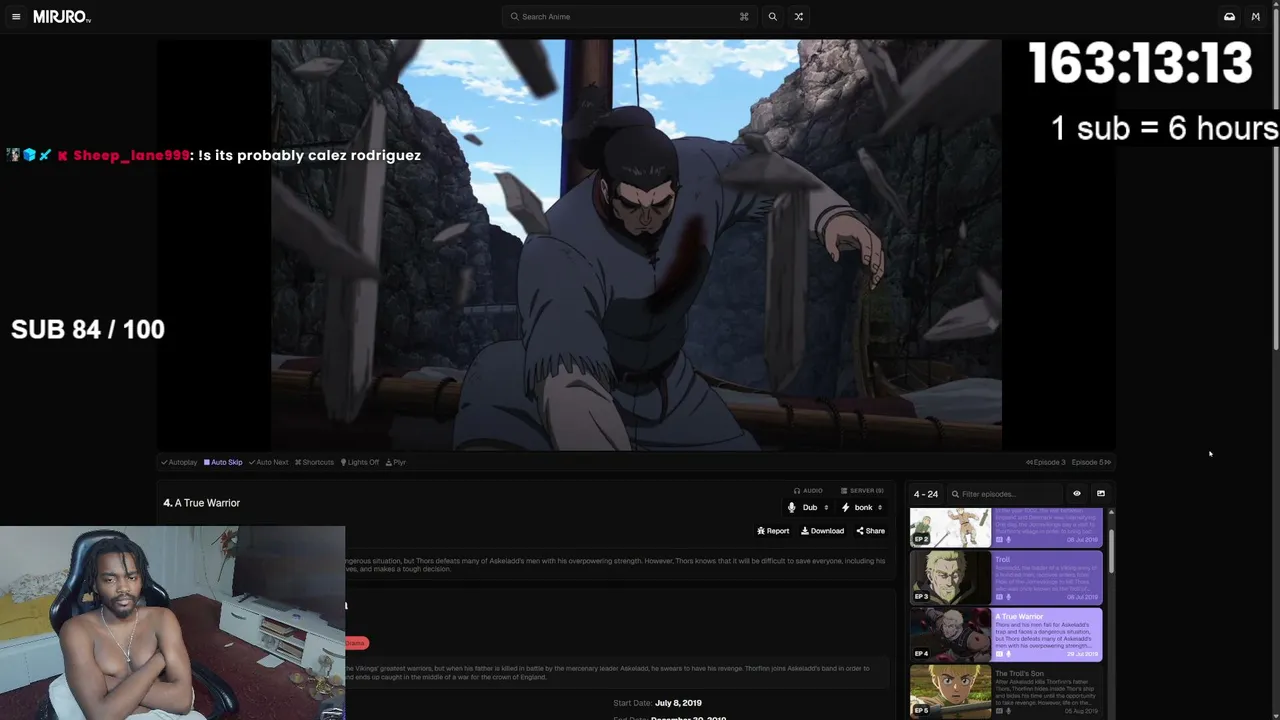Click the episode list scrollbar thumb

pos(1111,552)
